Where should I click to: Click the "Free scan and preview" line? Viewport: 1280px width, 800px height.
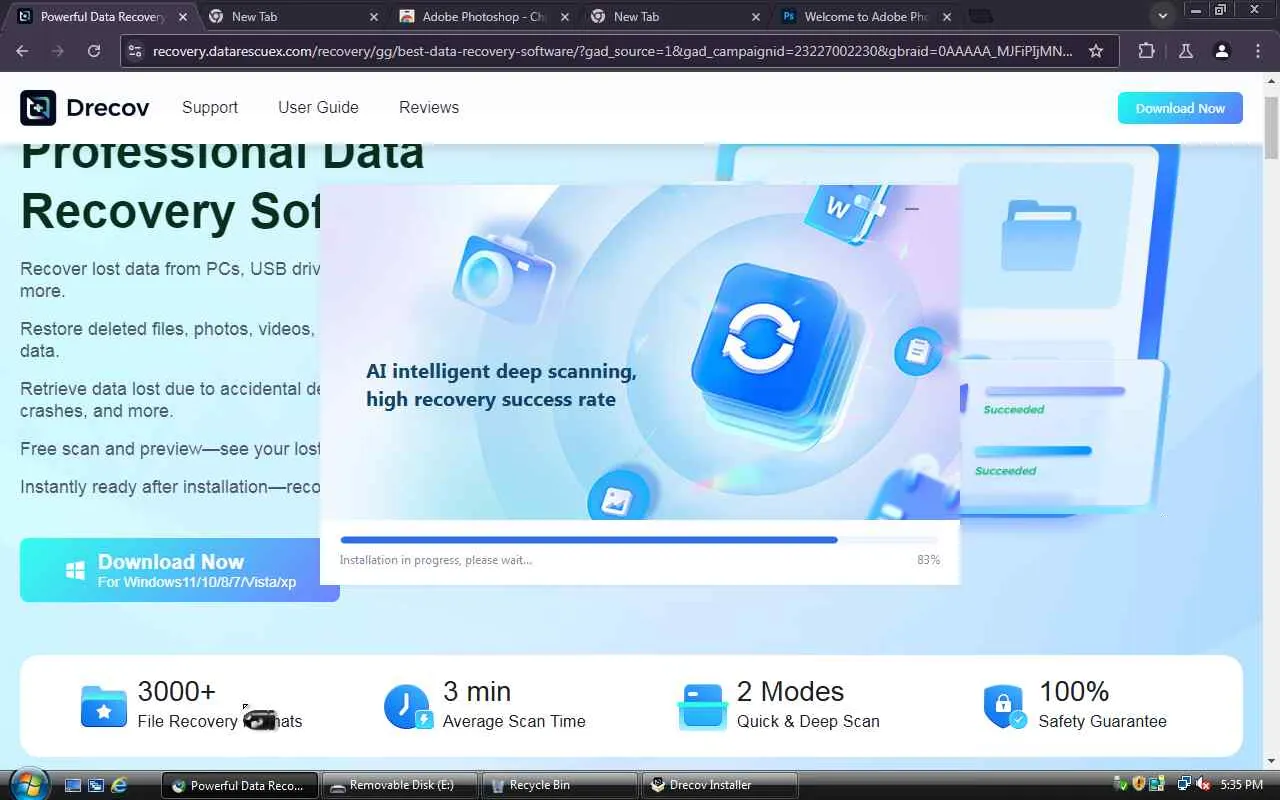click(x=170, y=449)
